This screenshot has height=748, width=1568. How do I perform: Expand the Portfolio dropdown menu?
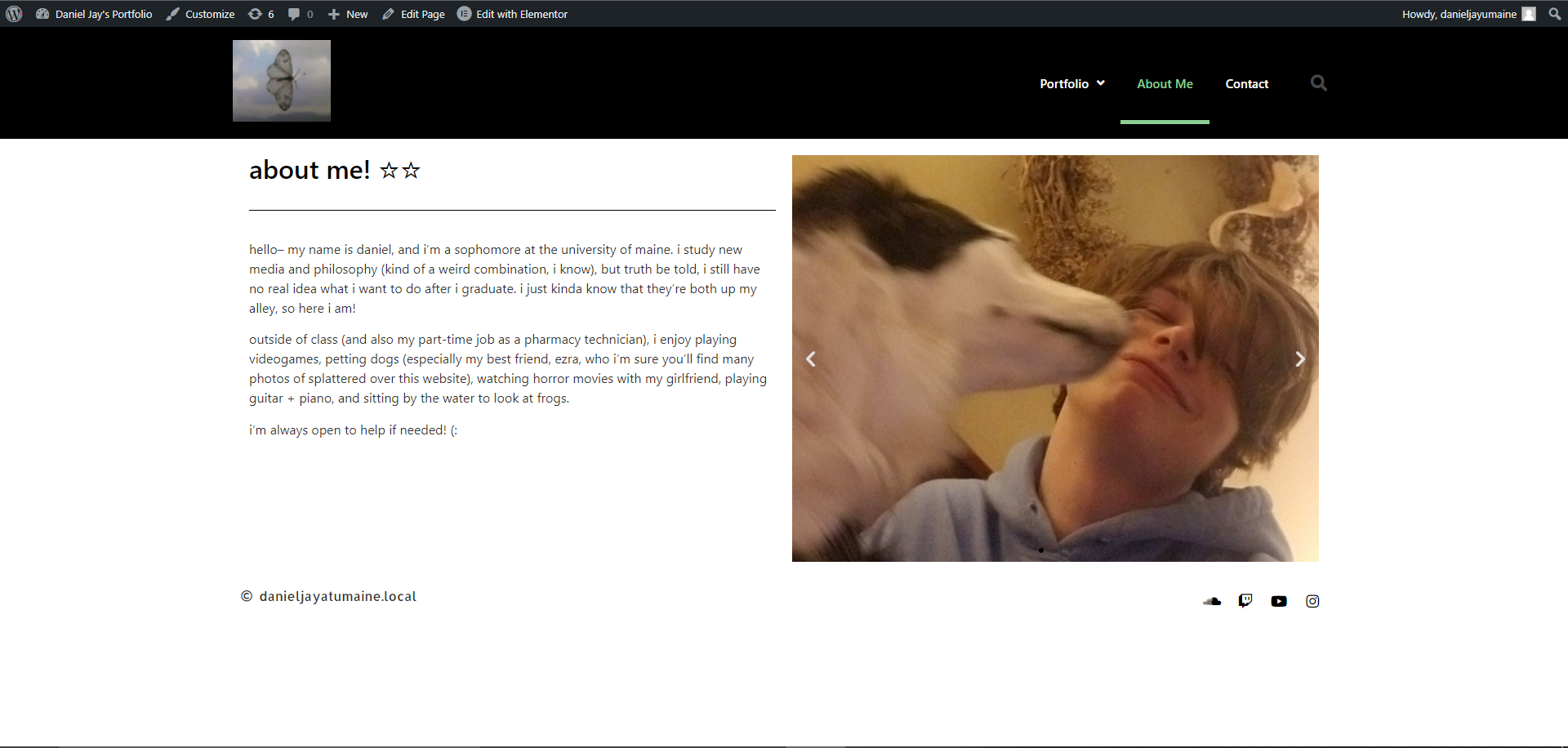pos(1072,83)
